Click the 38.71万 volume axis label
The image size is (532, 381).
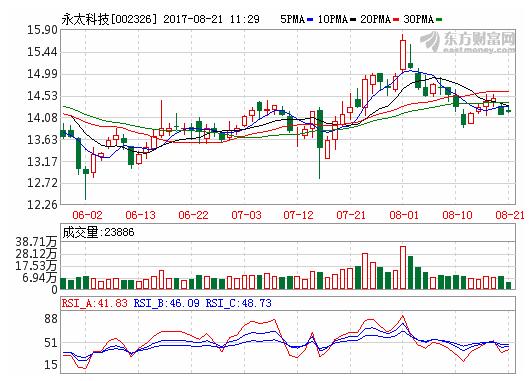pos(36,242)
